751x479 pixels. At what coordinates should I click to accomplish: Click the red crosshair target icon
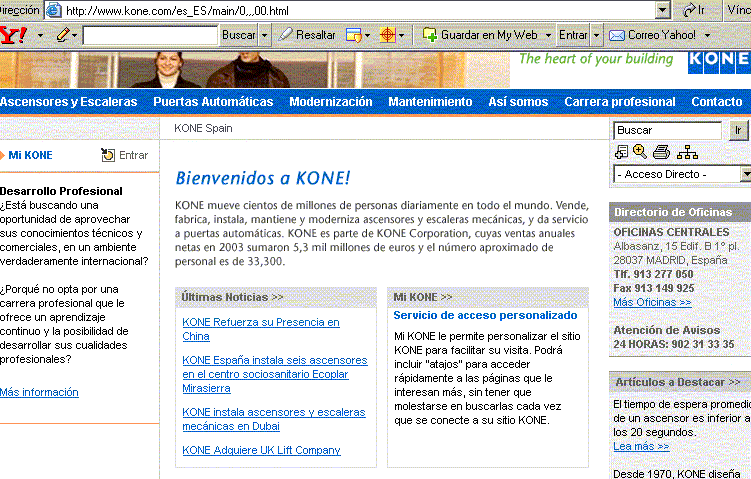[x=387, y=35]
